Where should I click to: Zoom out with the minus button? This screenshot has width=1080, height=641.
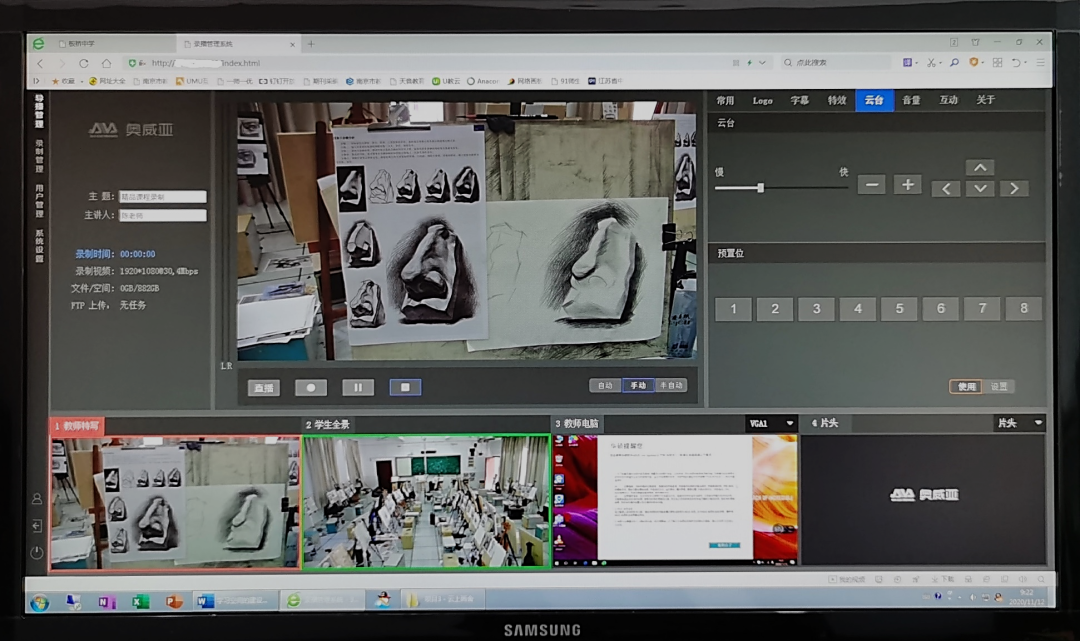click(x=871, y=185)
